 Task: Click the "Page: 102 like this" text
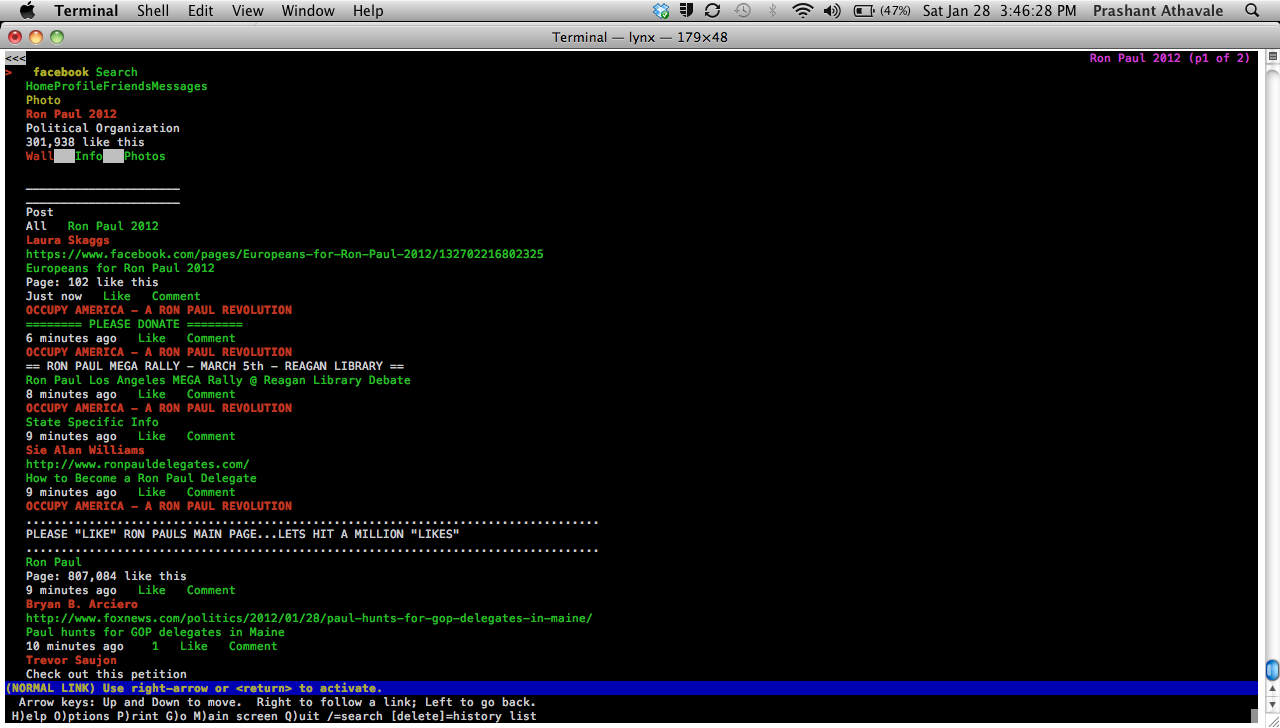[x=92, y=282]
